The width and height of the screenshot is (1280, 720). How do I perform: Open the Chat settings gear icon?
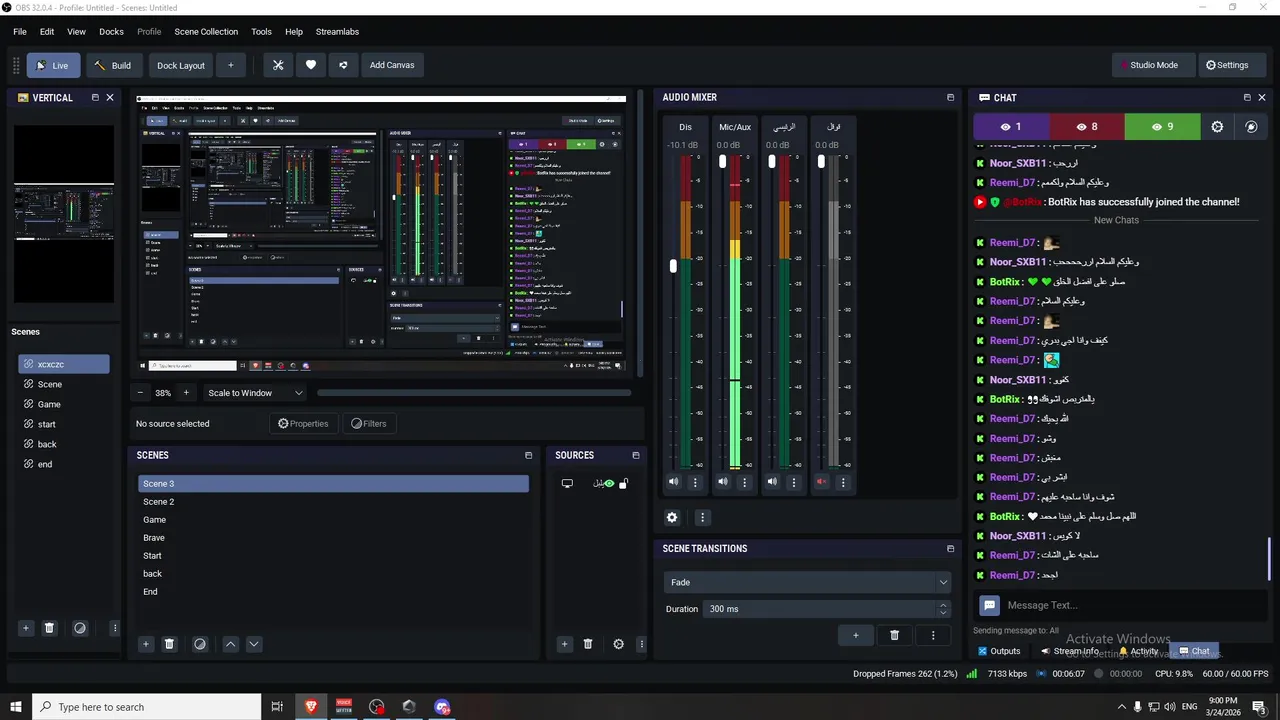tap(1217, 127)
